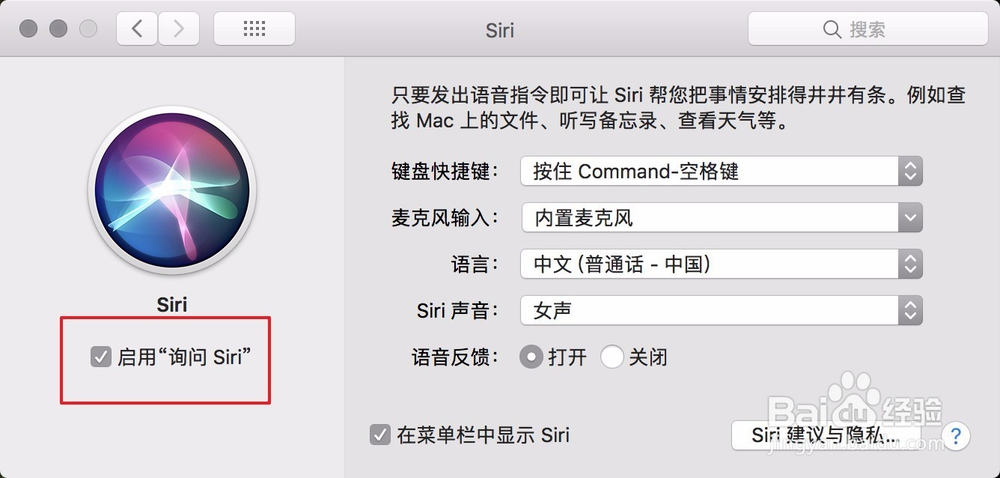Click the forward navigation arrow
Image resolution: width=1000 pixels, height=478 pixels.
(x=178, y=29)
